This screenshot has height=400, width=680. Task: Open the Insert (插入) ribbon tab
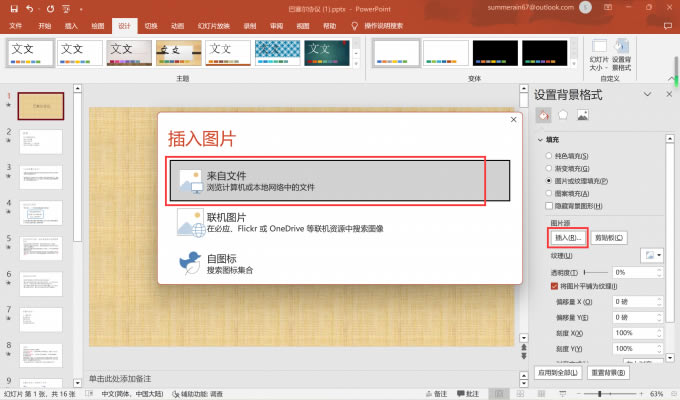coord(70,25)
